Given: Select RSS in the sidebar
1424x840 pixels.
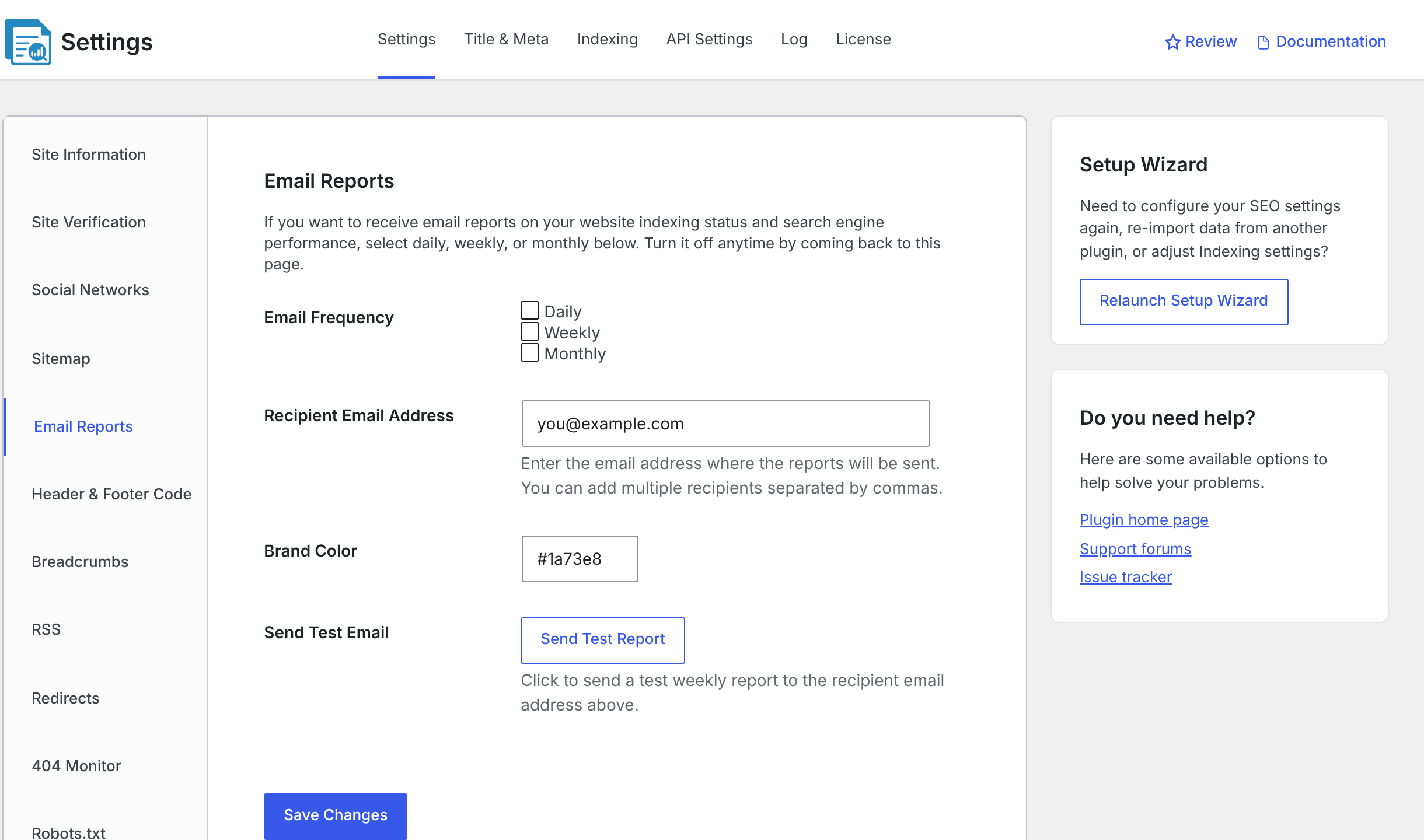Looking at the screenshot, I should (46, 629).
